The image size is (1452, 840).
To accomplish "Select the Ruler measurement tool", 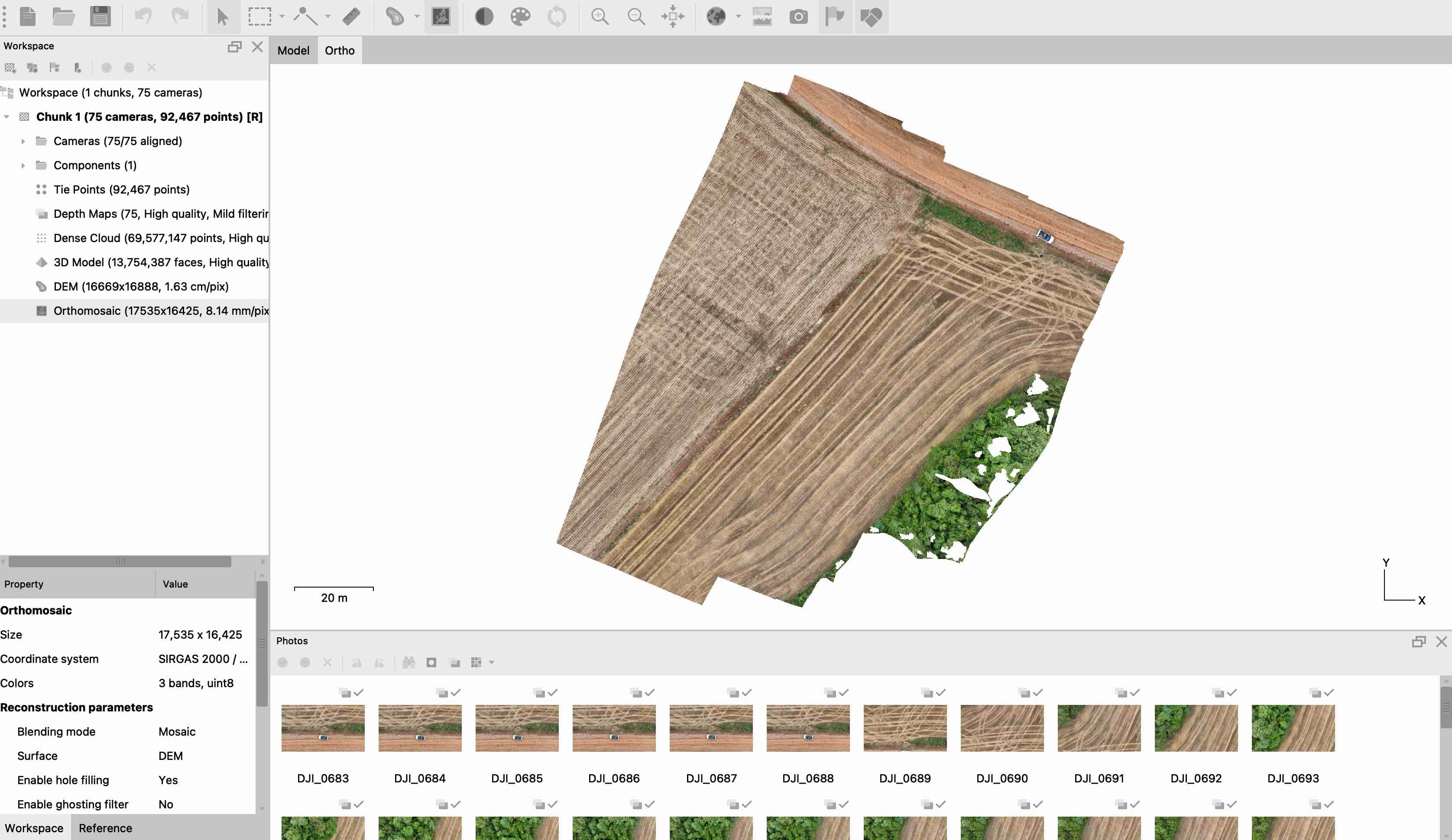I will [x=351, y=17].
